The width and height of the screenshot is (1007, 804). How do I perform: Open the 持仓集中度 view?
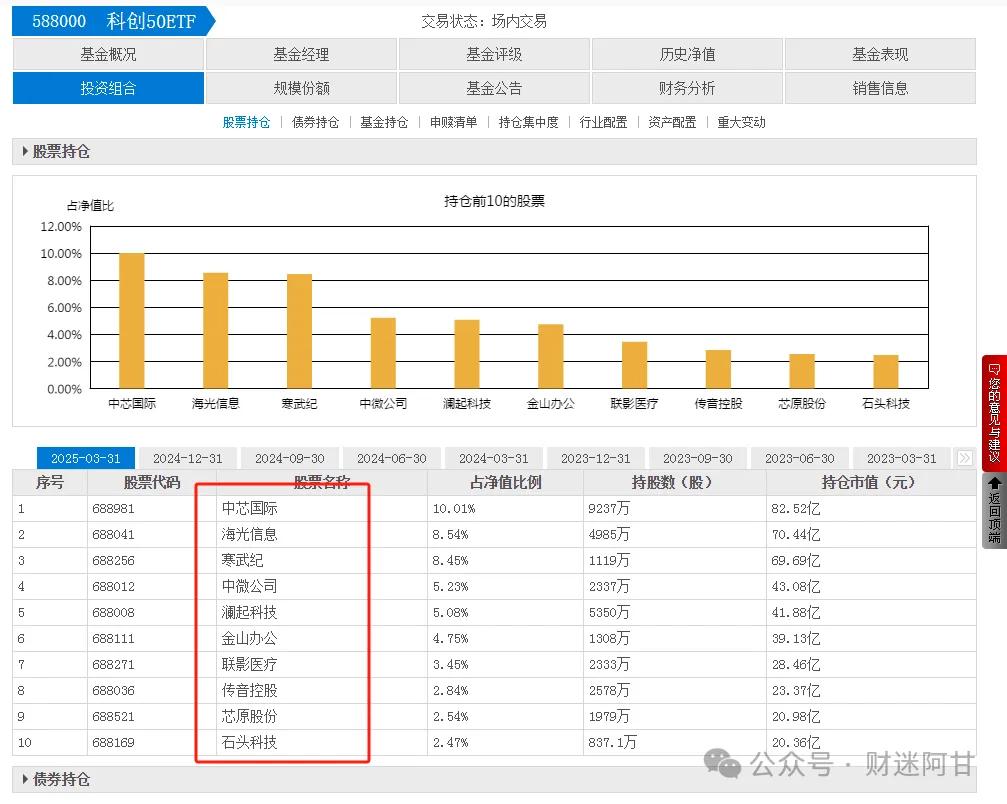coord(530,121)
